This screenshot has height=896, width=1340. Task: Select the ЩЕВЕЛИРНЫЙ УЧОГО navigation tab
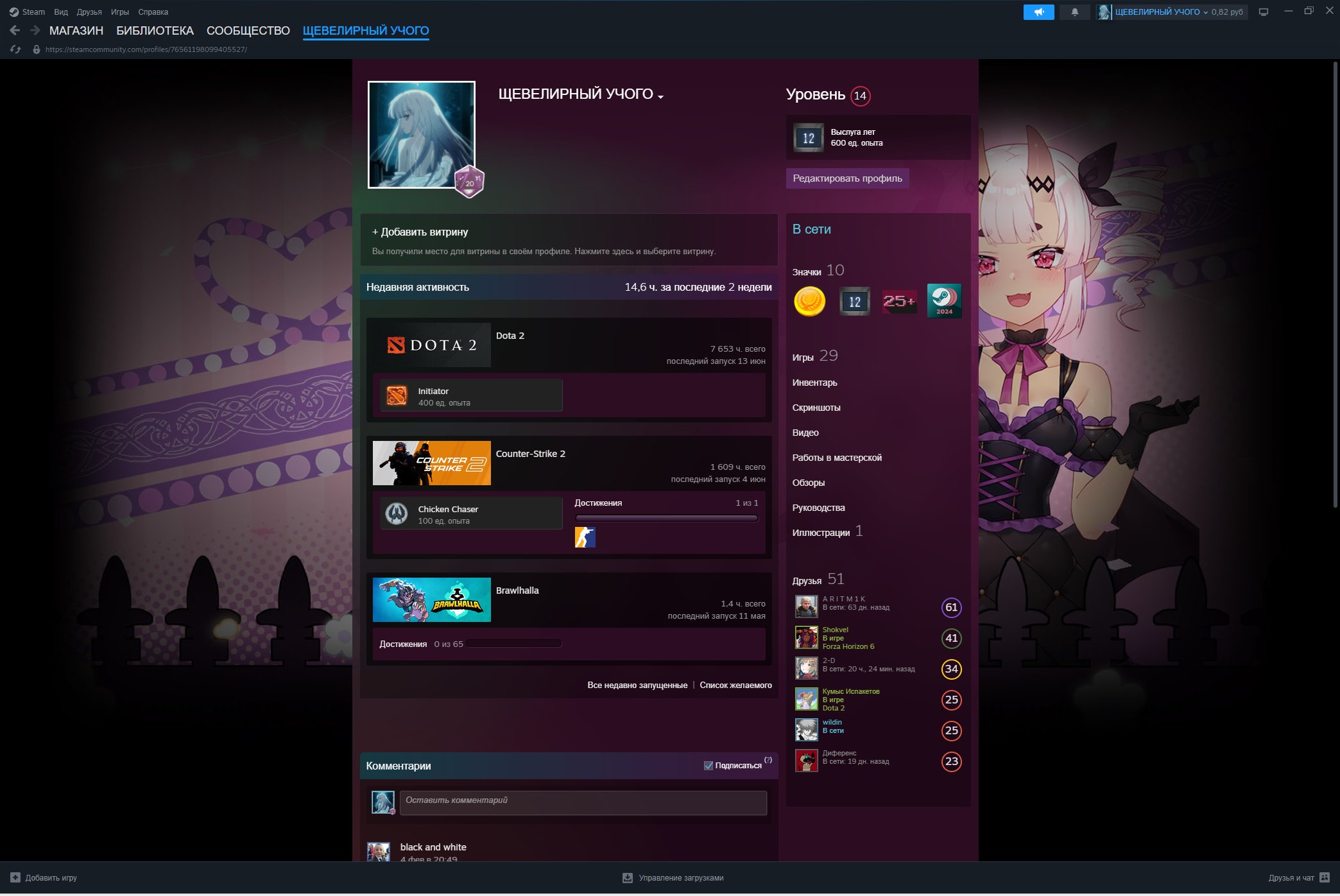366,30
